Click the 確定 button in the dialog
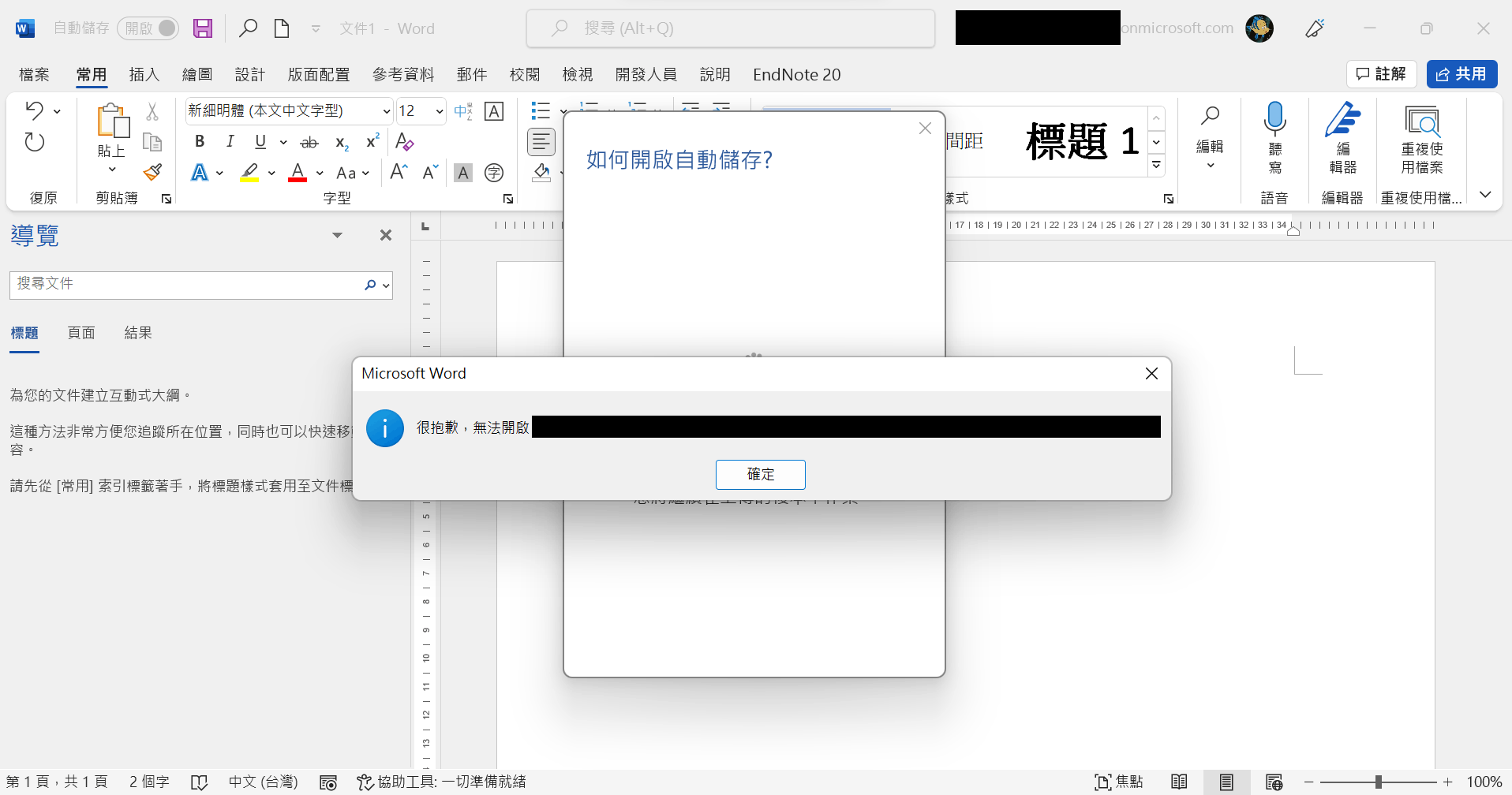Viewport: 1512px width, 795px height. point(760,474)
